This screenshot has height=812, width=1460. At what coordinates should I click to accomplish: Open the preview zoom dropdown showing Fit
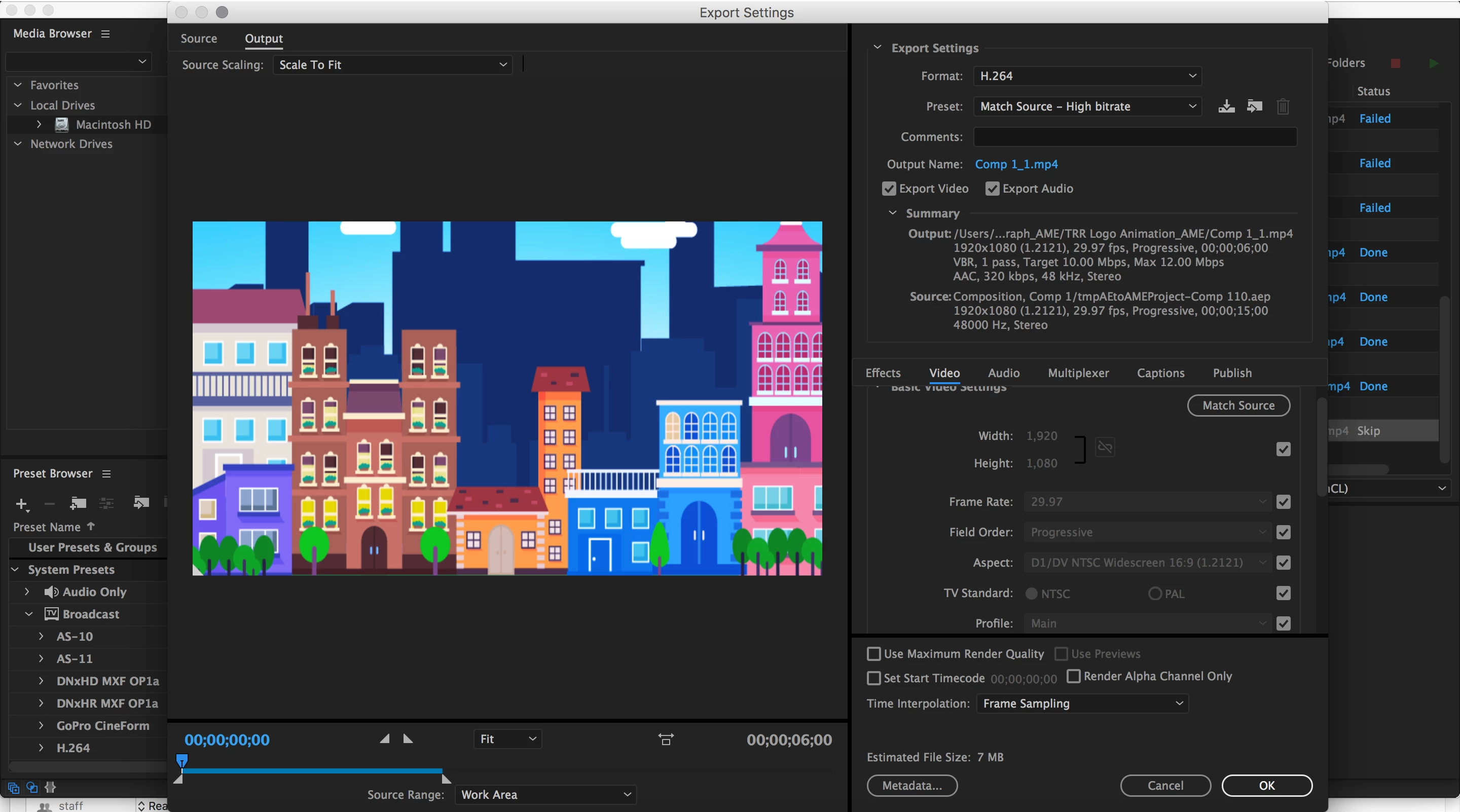[507, 739]
